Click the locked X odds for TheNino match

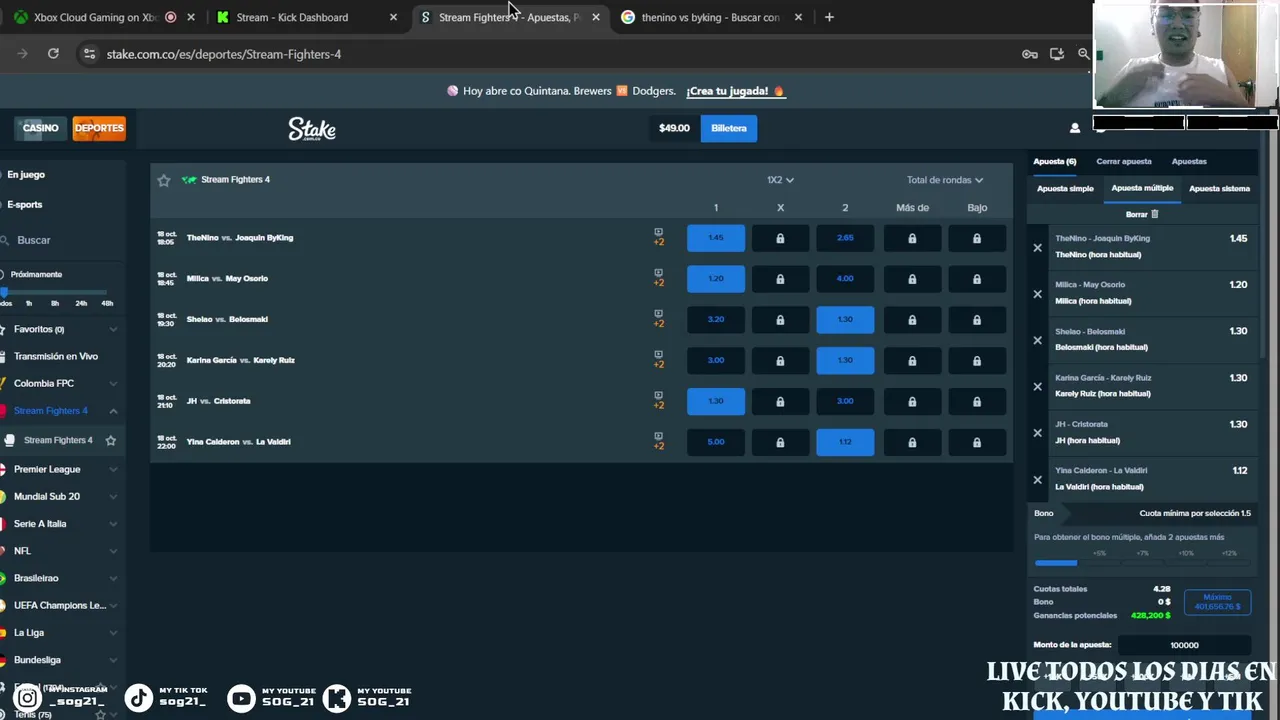pyautogui.click(x=780, y=238)
